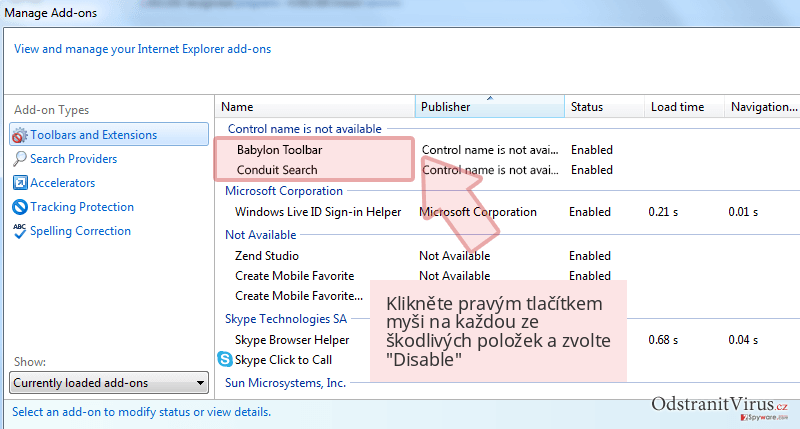Select Skype Browser Helper entry
The image size is (800, 429).
[292, 340]
